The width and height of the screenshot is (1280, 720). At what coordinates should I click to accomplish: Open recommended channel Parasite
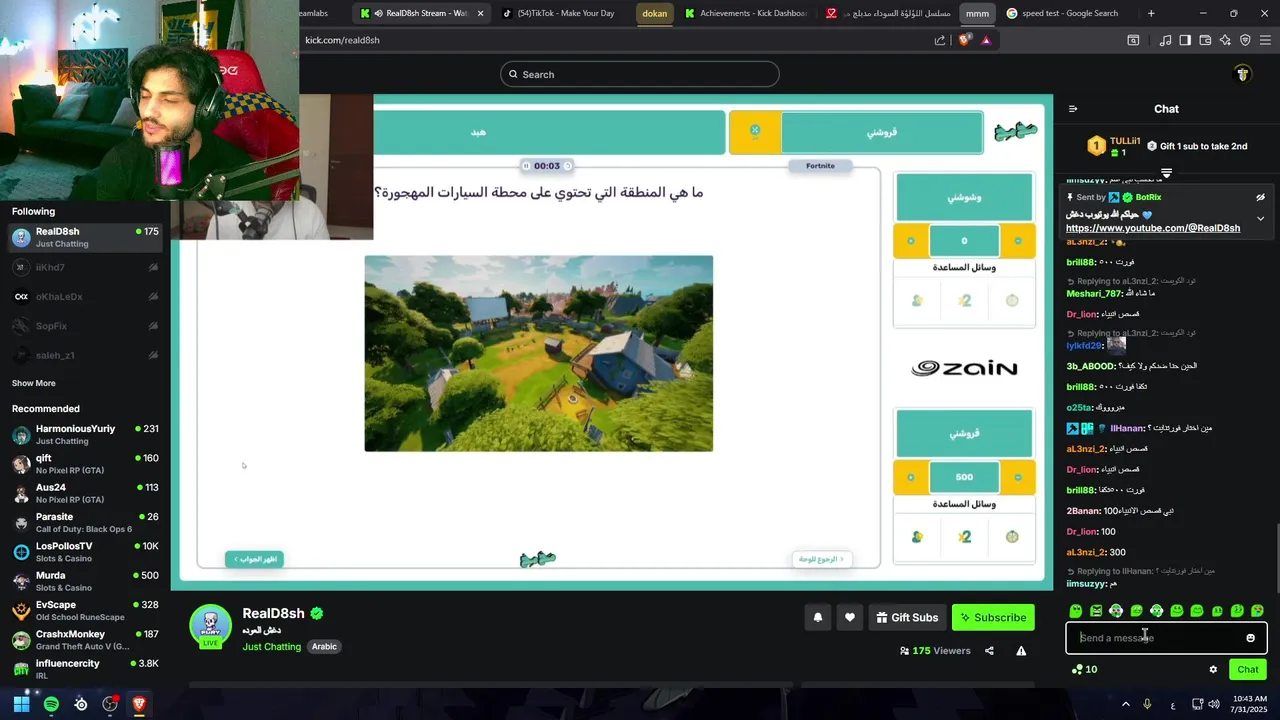click(85, 523)
